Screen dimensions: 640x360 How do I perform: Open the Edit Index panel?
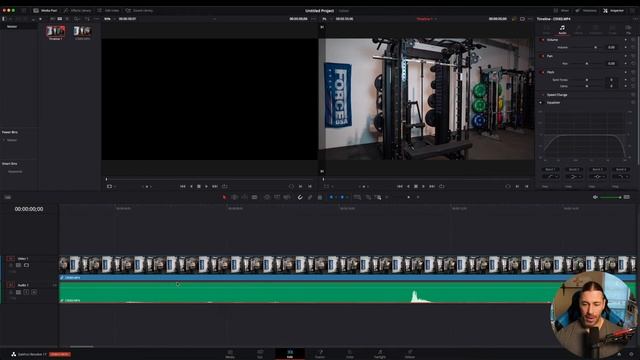(109, 11)
